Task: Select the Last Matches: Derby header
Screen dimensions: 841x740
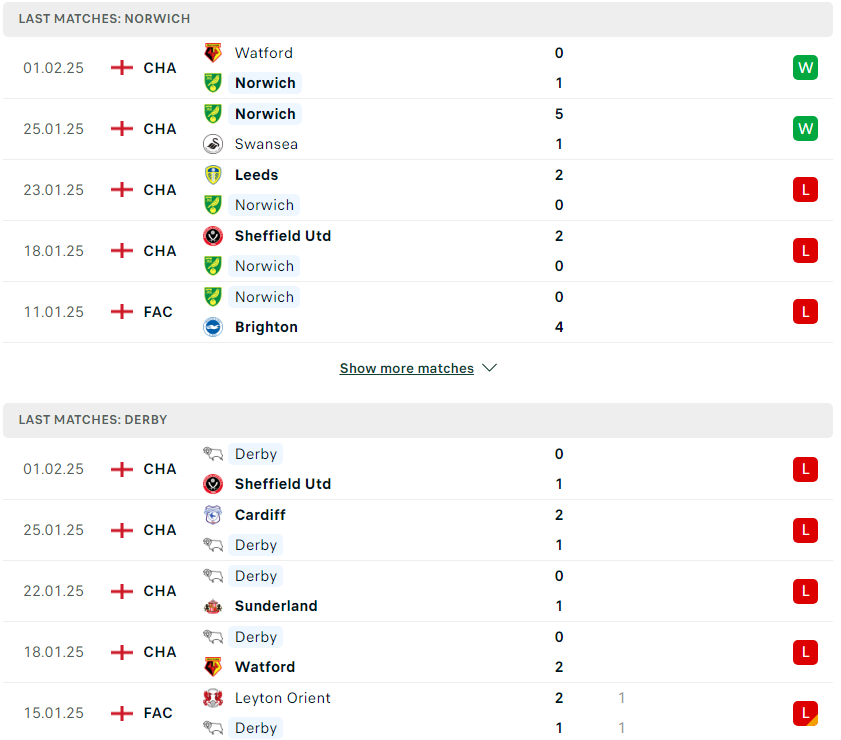Action: 418,420
